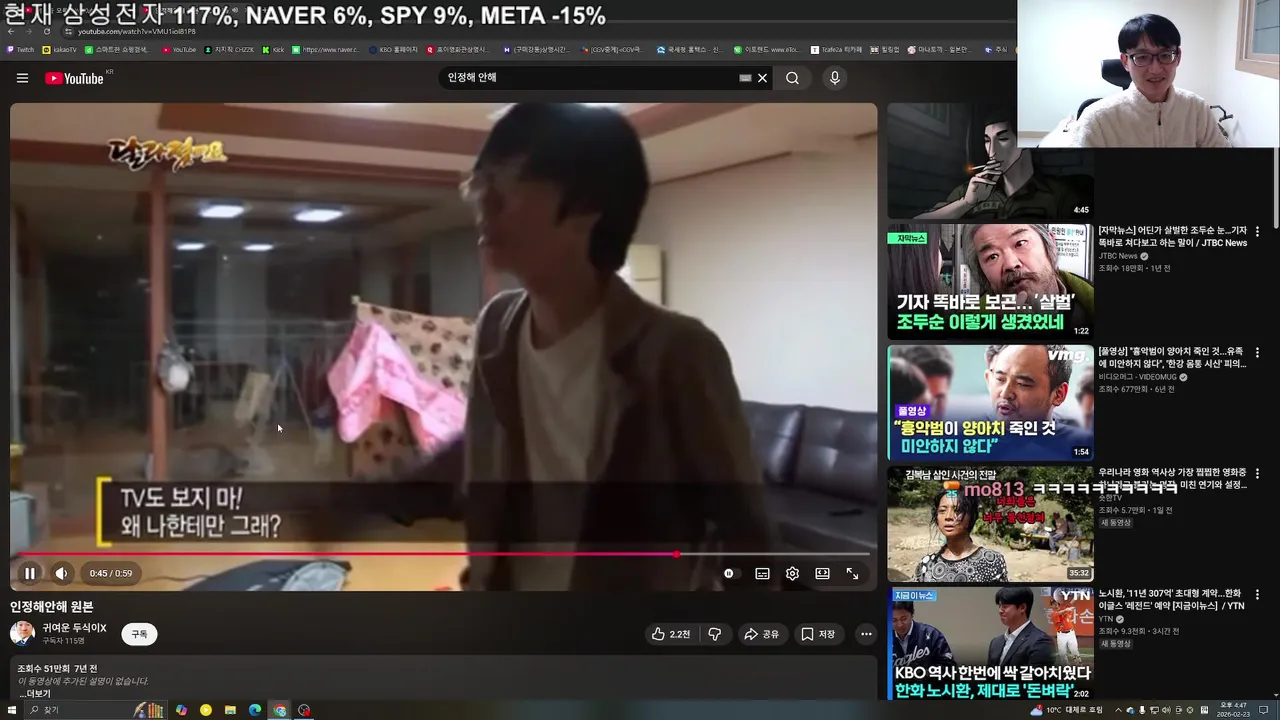Image resolution: width=1280 pixels, height=720 pixels.
Task: Open kakaoTV bookmark
Action: (x=60, y=49)
